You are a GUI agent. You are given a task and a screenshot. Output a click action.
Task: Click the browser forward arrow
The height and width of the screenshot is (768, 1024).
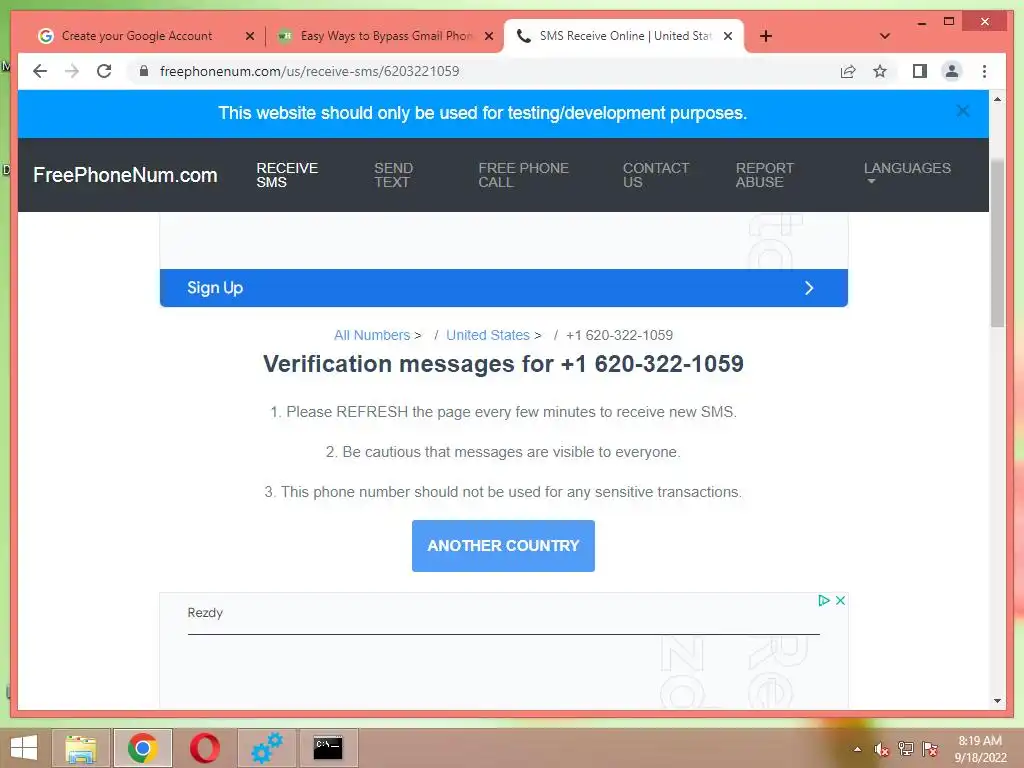(72, 71)
